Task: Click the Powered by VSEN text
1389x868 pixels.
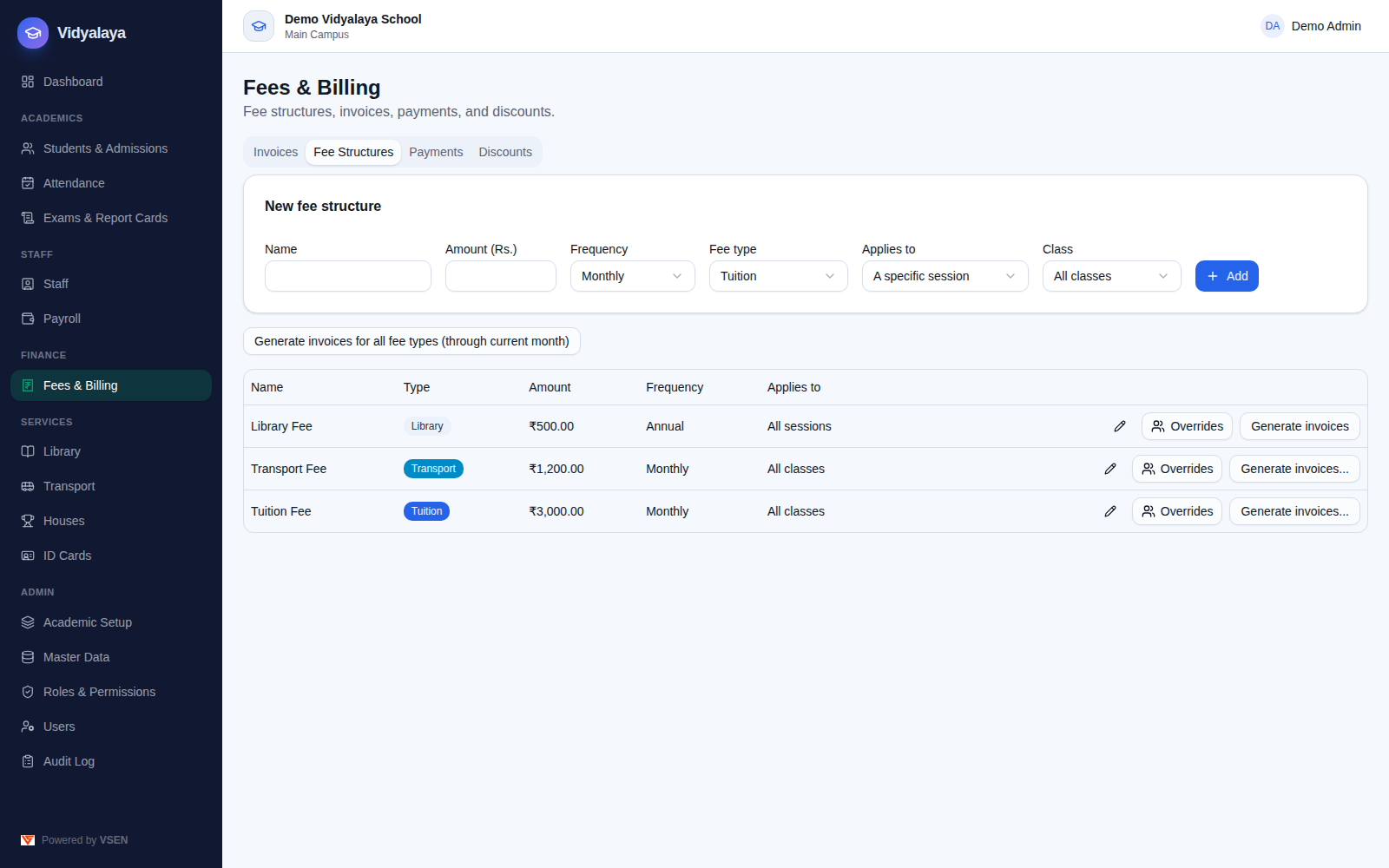Action: point(85,840)
